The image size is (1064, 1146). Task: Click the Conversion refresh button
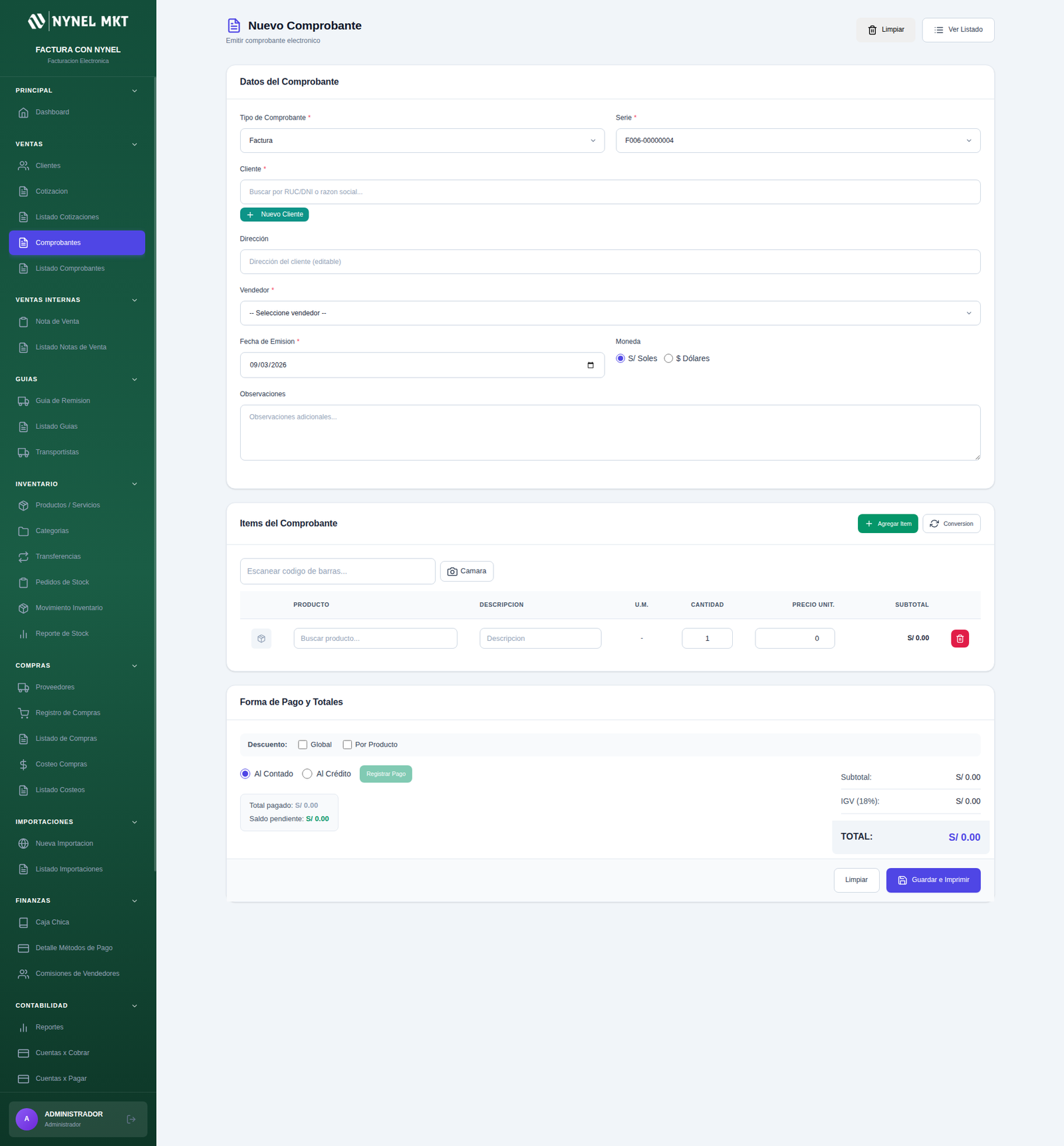[x=951, y=524]
